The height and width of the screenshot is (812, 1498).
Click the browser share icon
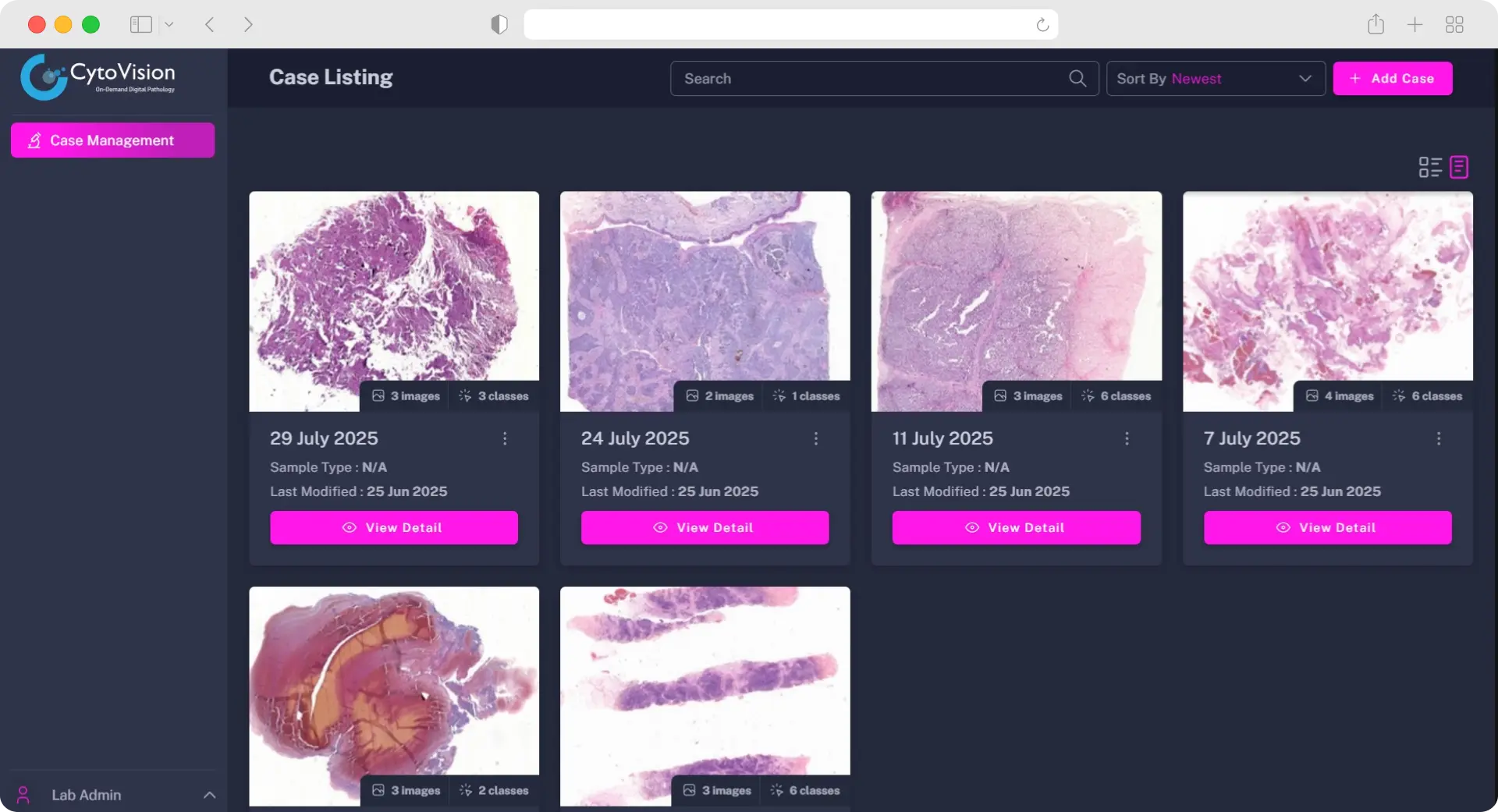1376,25
